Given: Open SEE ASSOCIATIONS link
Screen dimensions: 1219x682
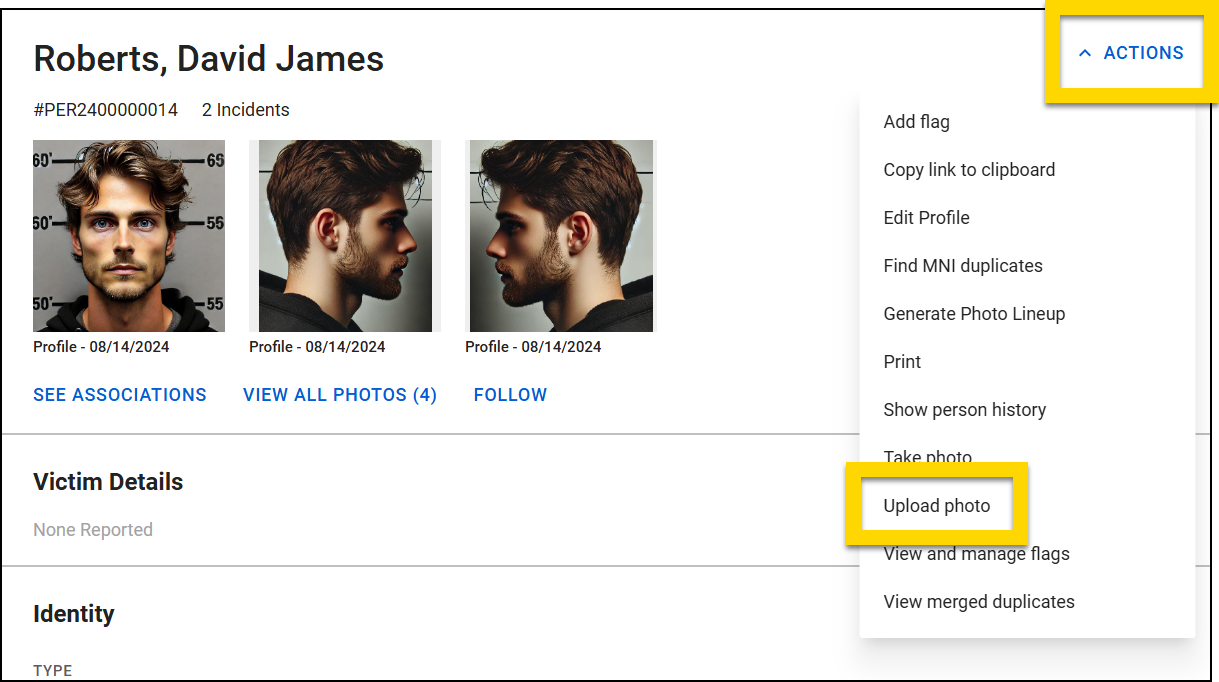Looking at the screenshot, I should coord(119,394).
